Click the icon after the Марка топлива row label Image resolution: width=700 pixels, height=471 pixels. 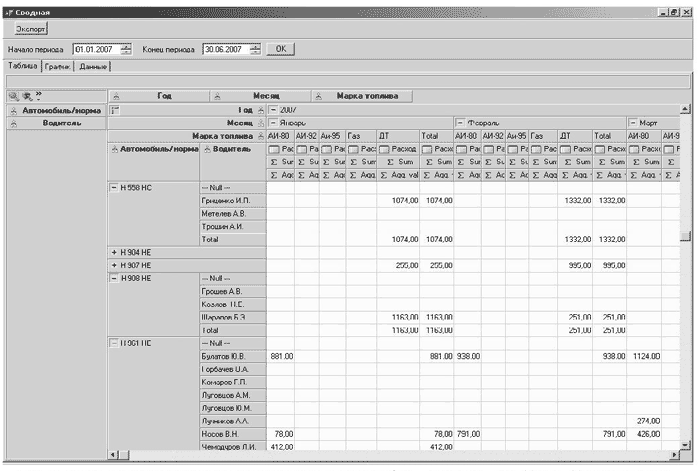261,136
